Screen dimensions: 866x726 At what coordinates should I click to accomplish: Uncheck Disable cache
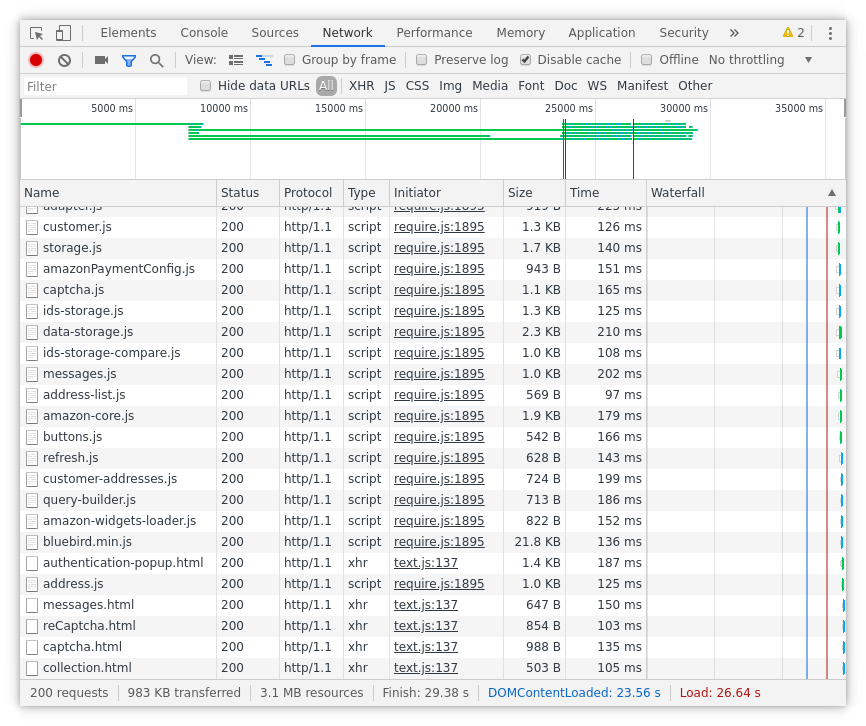(525, 59)
